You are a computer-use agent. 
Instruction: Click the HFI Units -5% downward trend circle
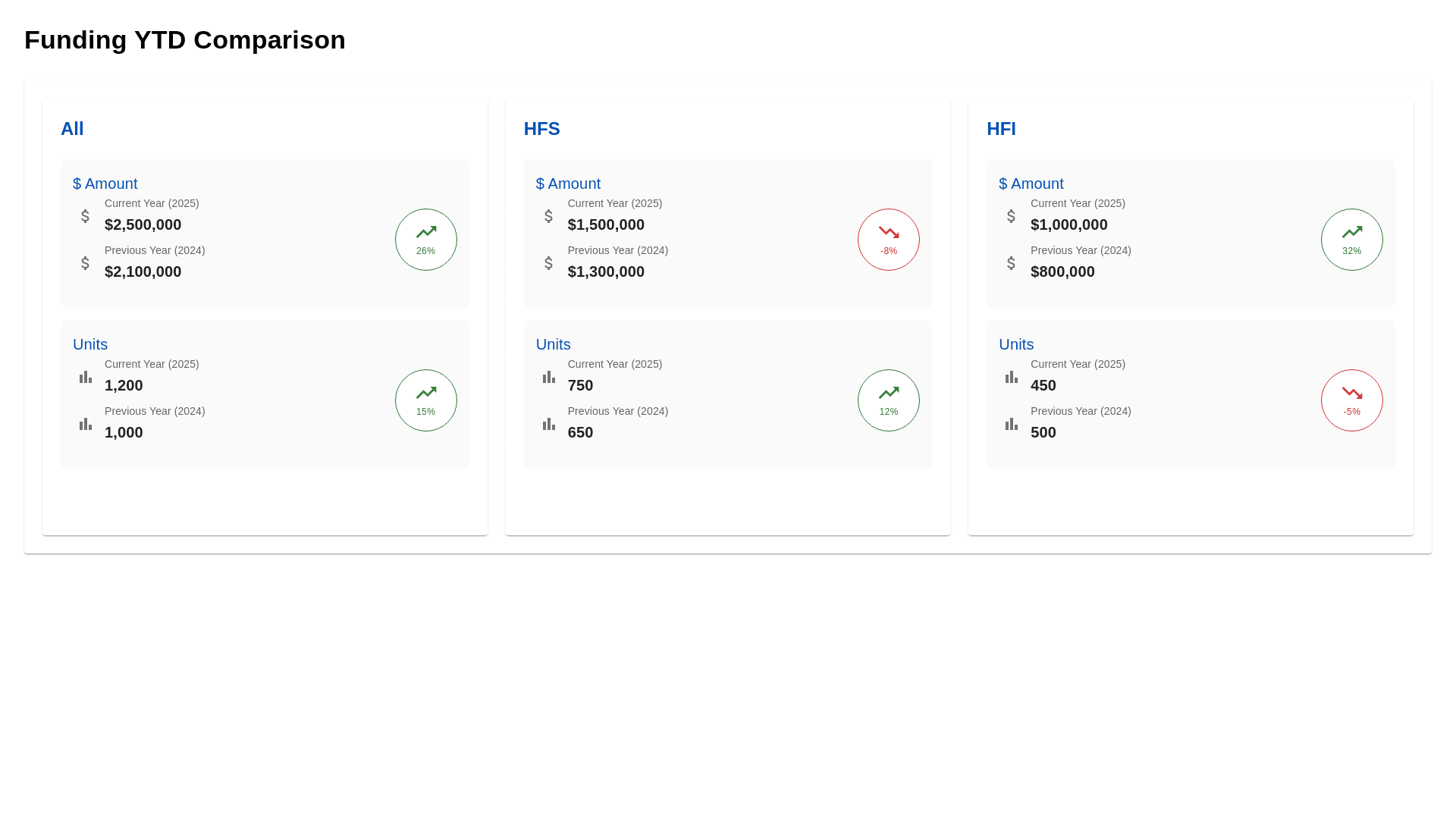1351,400
